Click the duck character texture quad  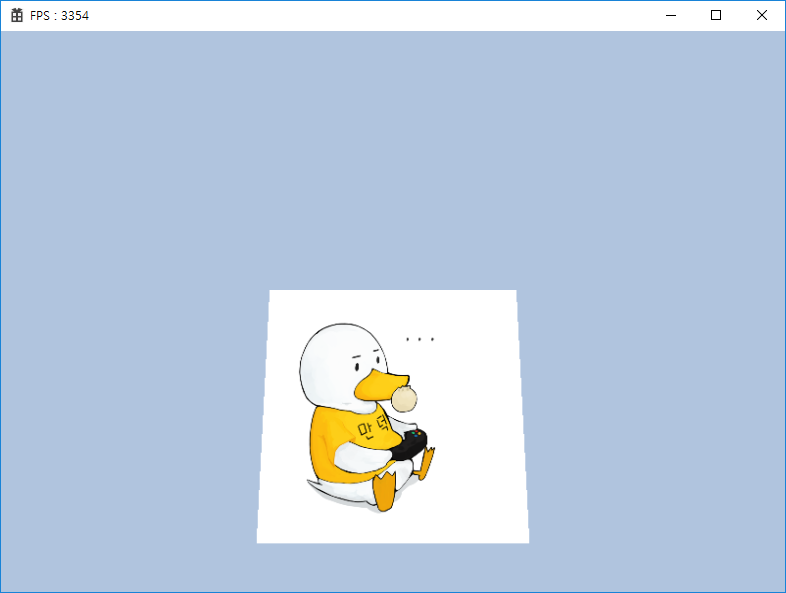click(x=393, y=417)
